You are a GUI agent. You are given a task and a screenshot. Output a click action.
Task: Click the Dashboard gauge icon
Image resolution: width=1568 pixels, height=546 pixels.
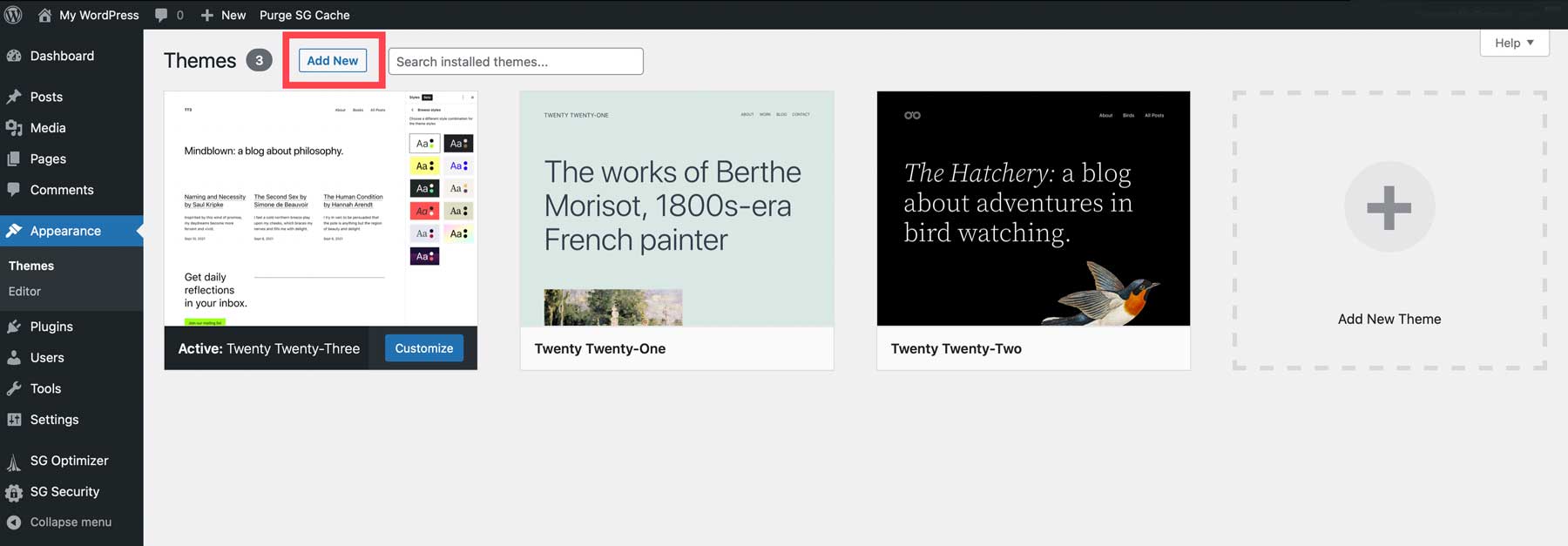click(14, 56)
